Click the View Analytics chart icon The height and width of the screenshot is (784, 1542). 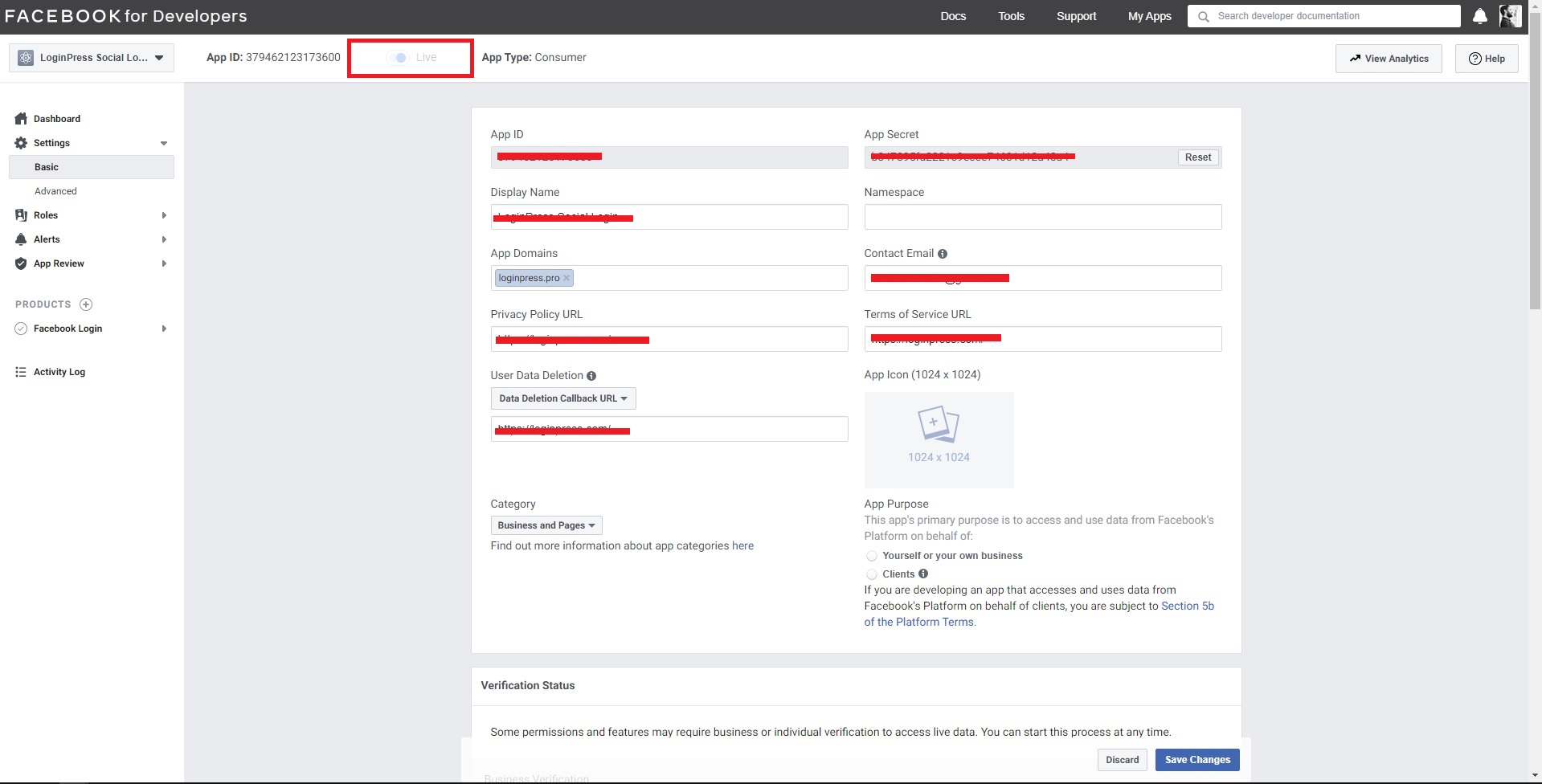pos(1355,58)
